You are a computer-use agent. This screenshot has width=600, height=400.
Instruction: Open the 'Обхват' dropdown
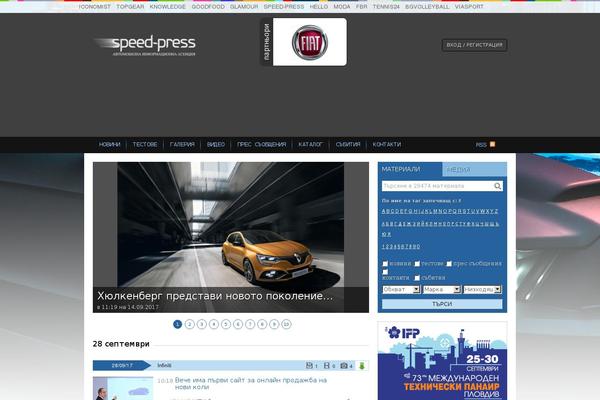pyautogui.click(x=401, y=290)
